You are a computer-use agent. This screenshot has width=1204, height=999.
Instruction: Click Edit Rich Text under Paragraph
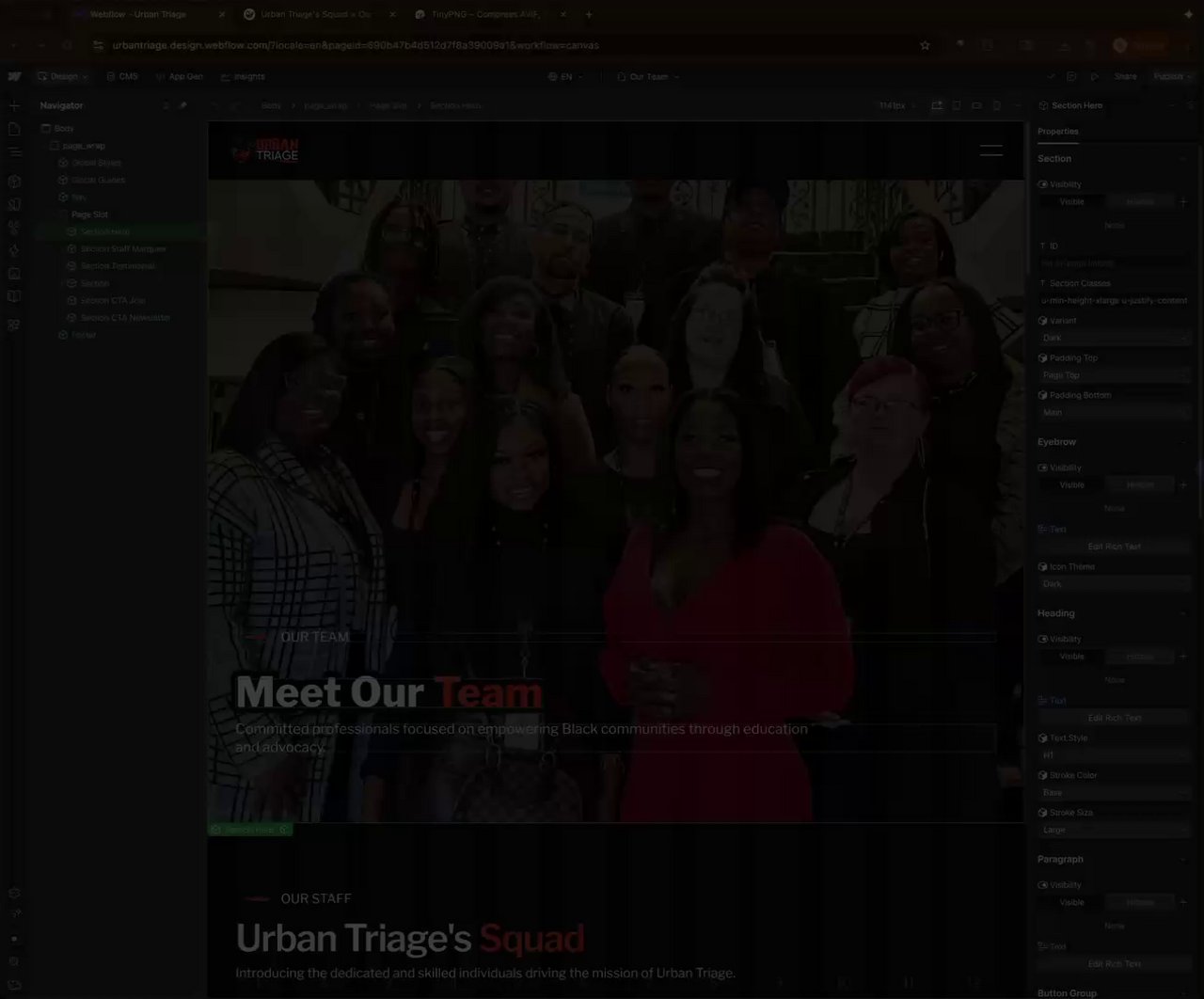[1115, 963]
